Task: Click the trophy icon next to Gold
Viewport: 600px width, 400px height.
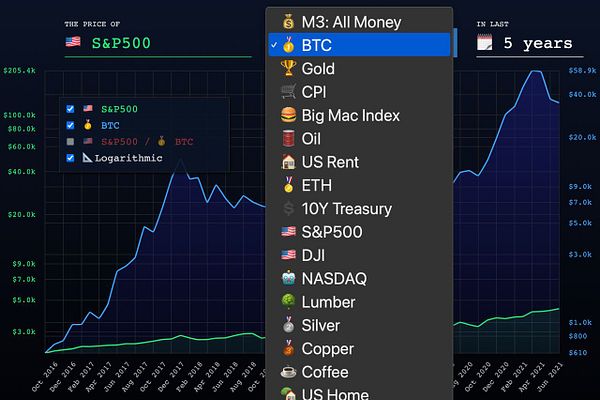Action: coord(289,68)
